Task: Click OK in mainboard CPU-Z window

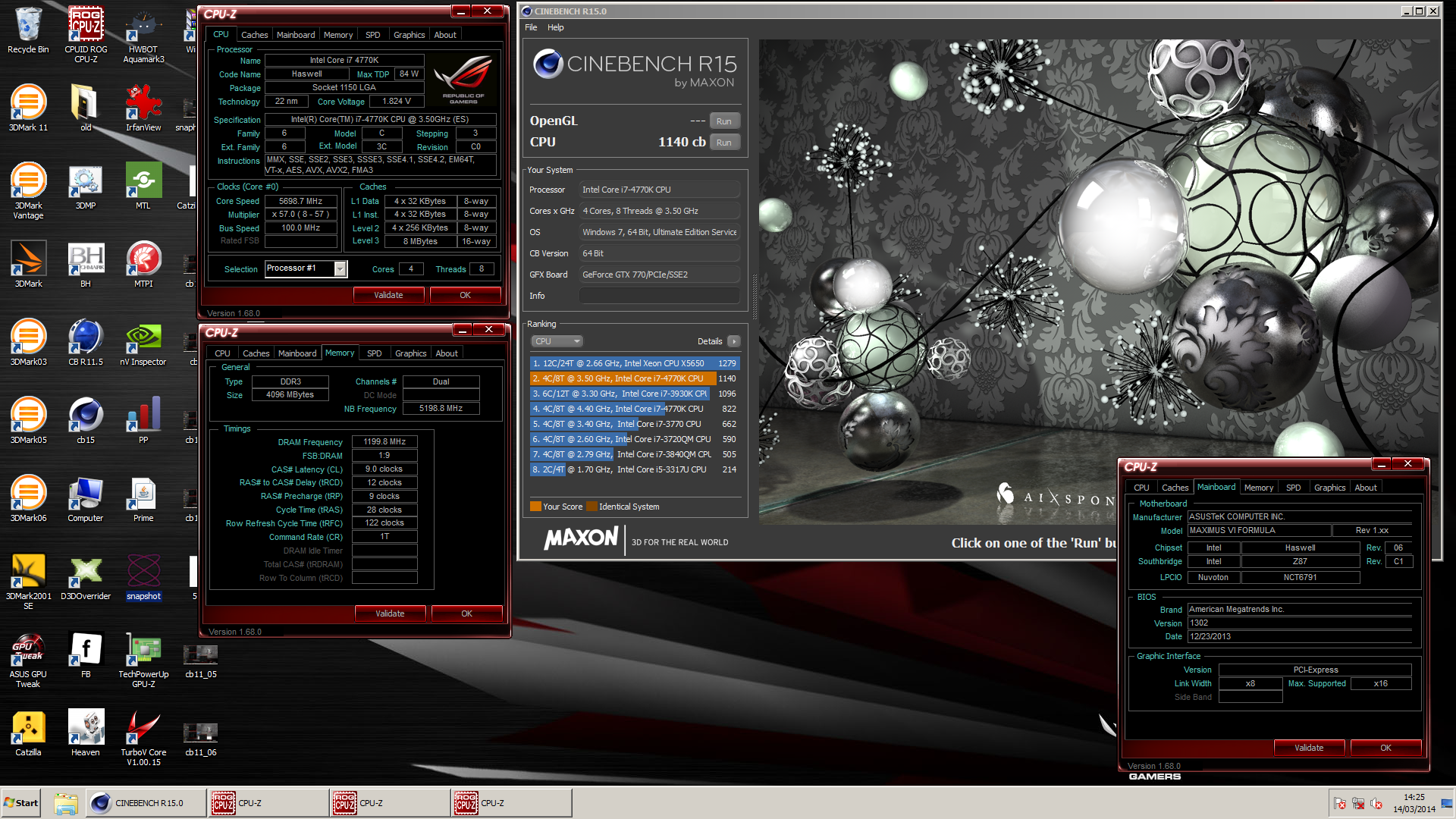Action: [x=1385, y=748]
